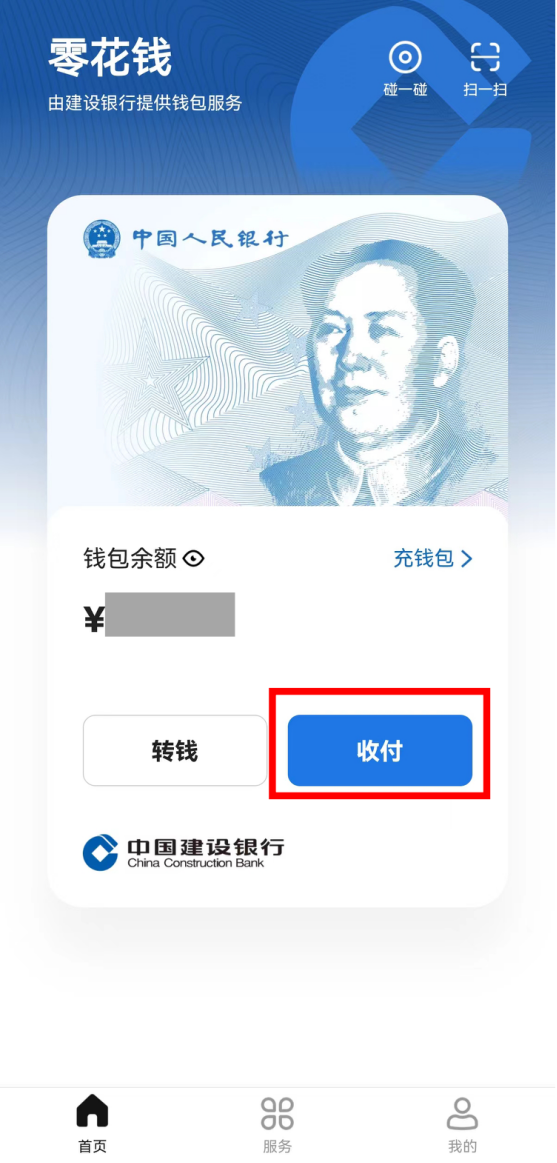Click the 零花钱 wallet title
Viewport: 557px width, 1163px height.
click(x=111, y=58)
